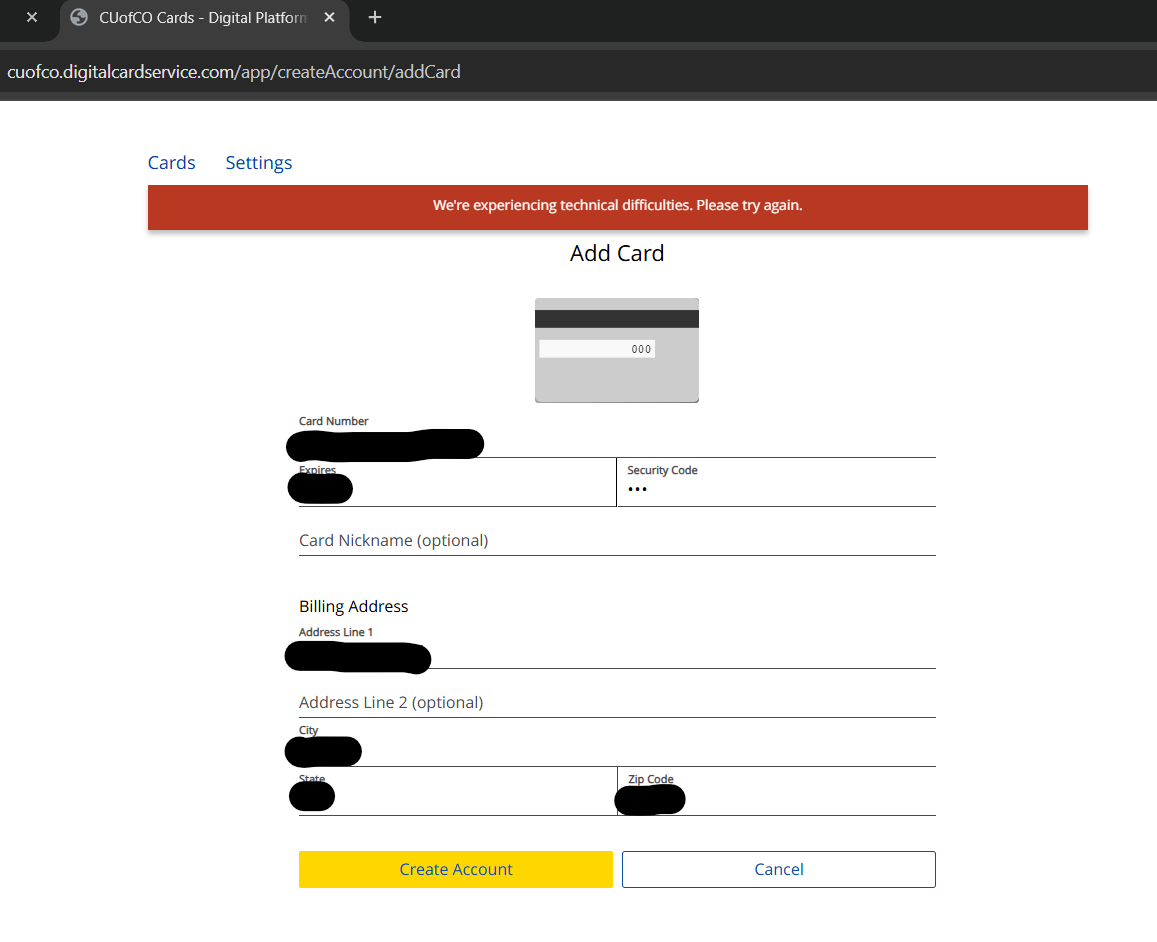Click the Cancel button
The image size is (1157, 942).
[778, 869]
